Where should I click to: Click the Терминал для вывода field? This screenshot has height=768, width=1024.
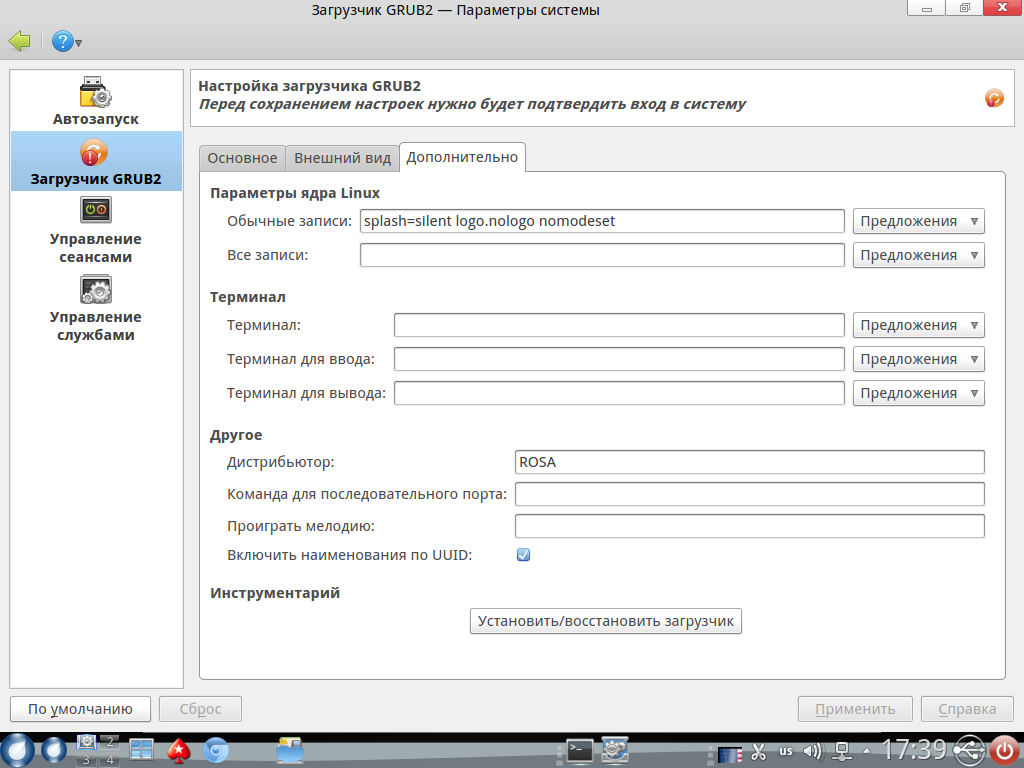(x=619, y=393)
